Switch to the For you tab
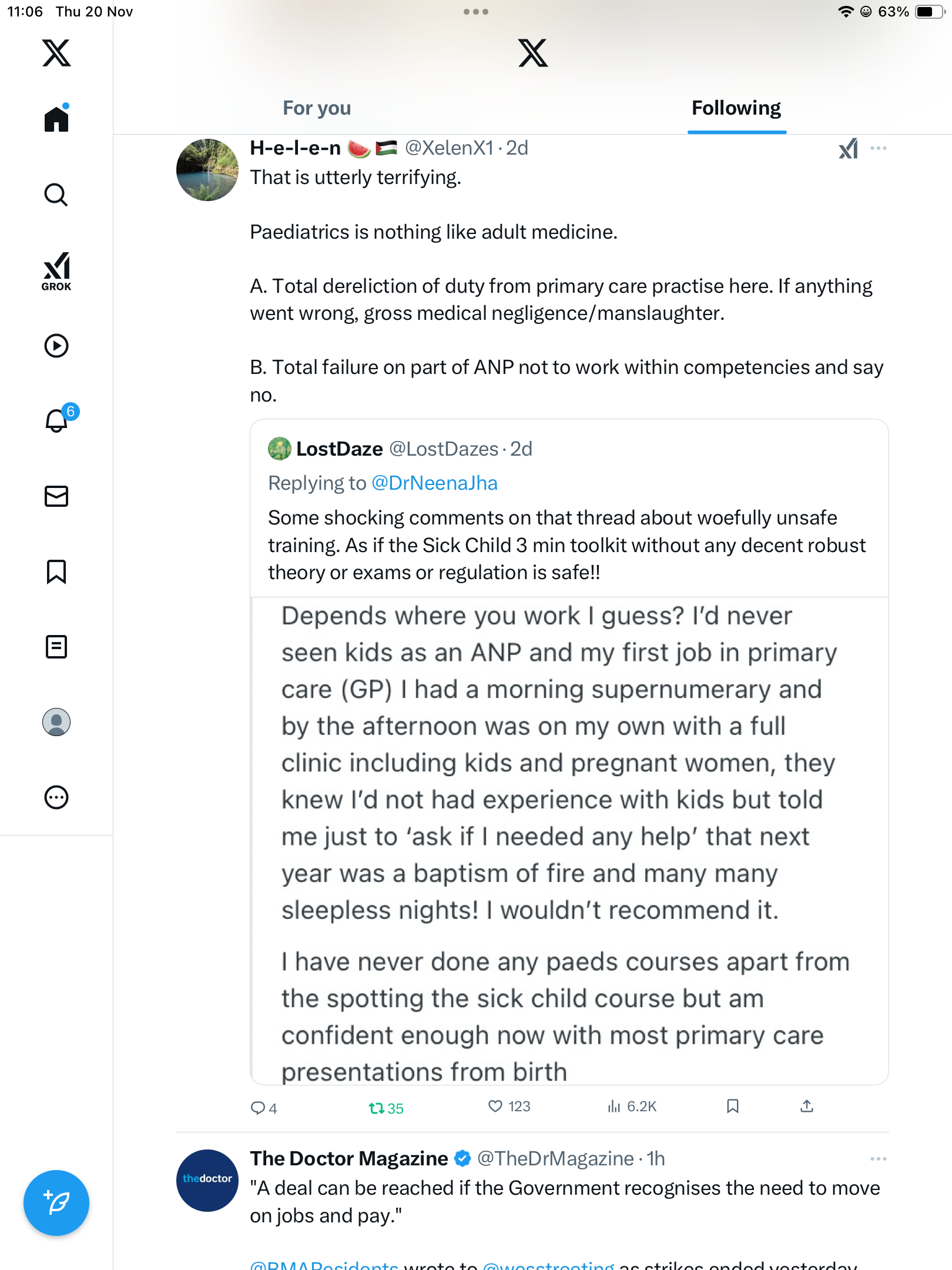The image size is (952, 1270). [317, 108]
